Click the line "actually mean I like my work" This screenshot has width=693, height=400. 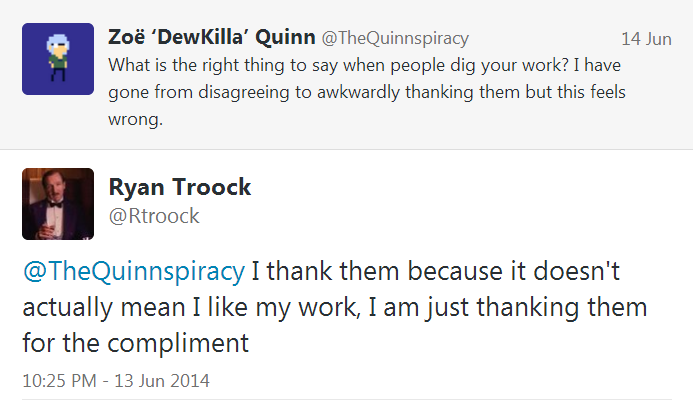pyautogui.click(x=190, y=308)
